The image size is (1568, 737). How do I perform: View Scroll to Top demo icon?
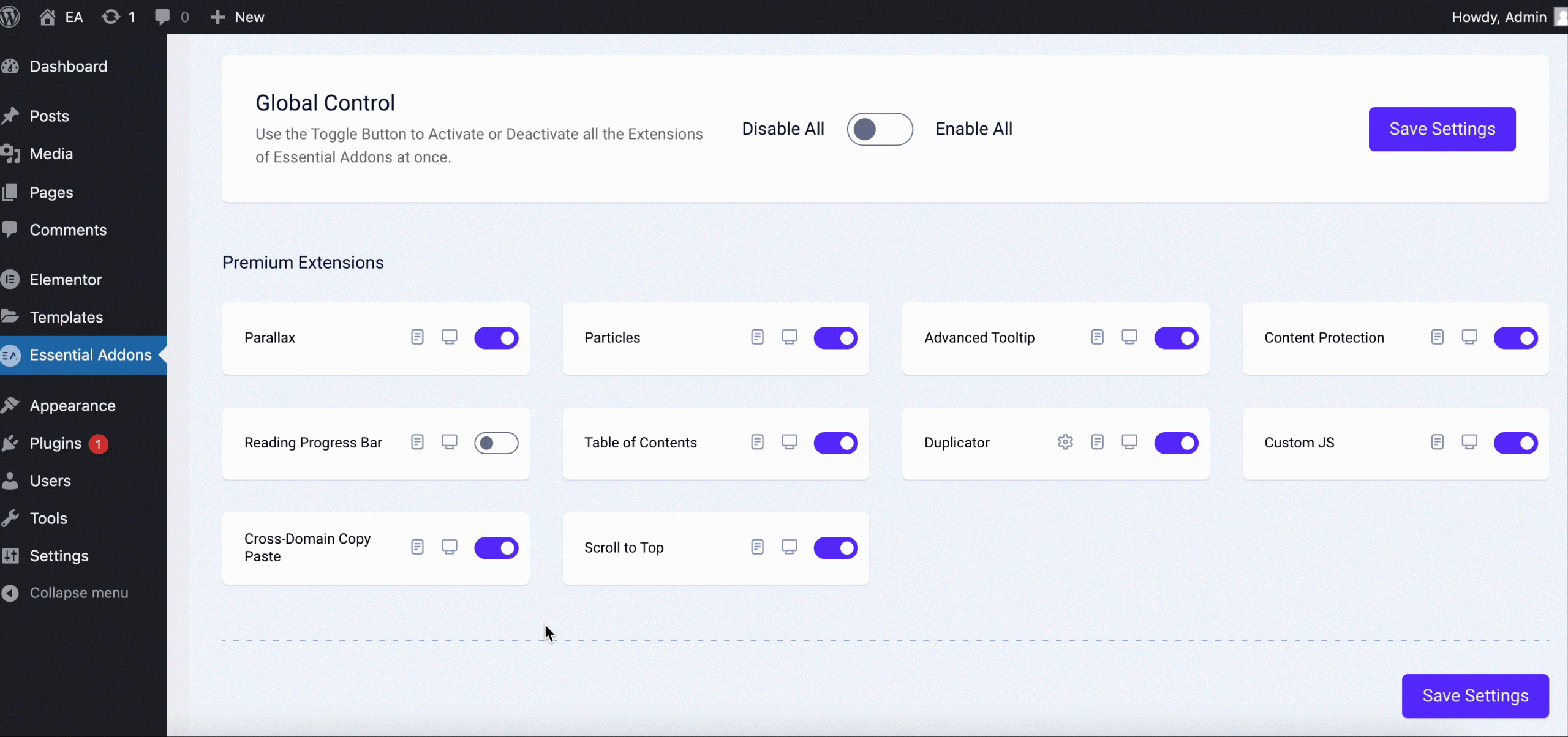coord(790,547)
